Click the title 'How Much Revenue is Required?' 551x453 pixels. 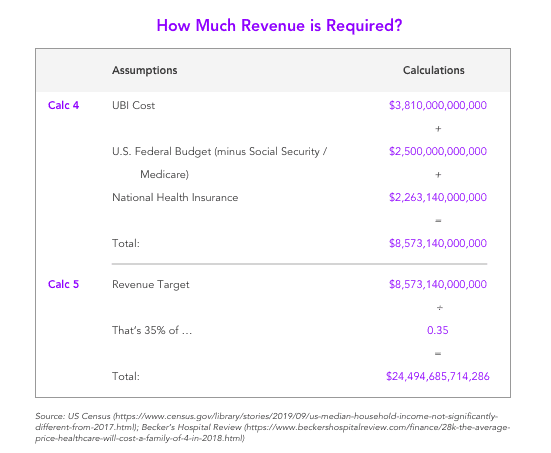pyautogui.click(x=279, y=26)
